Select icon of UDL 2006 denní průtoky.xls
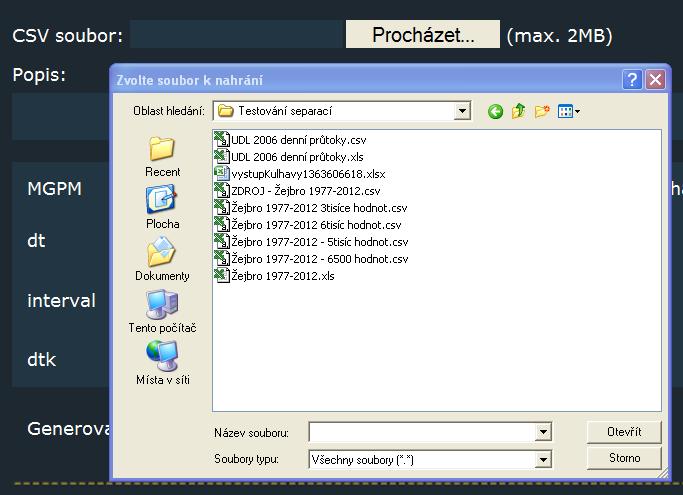 coord(222,156)
